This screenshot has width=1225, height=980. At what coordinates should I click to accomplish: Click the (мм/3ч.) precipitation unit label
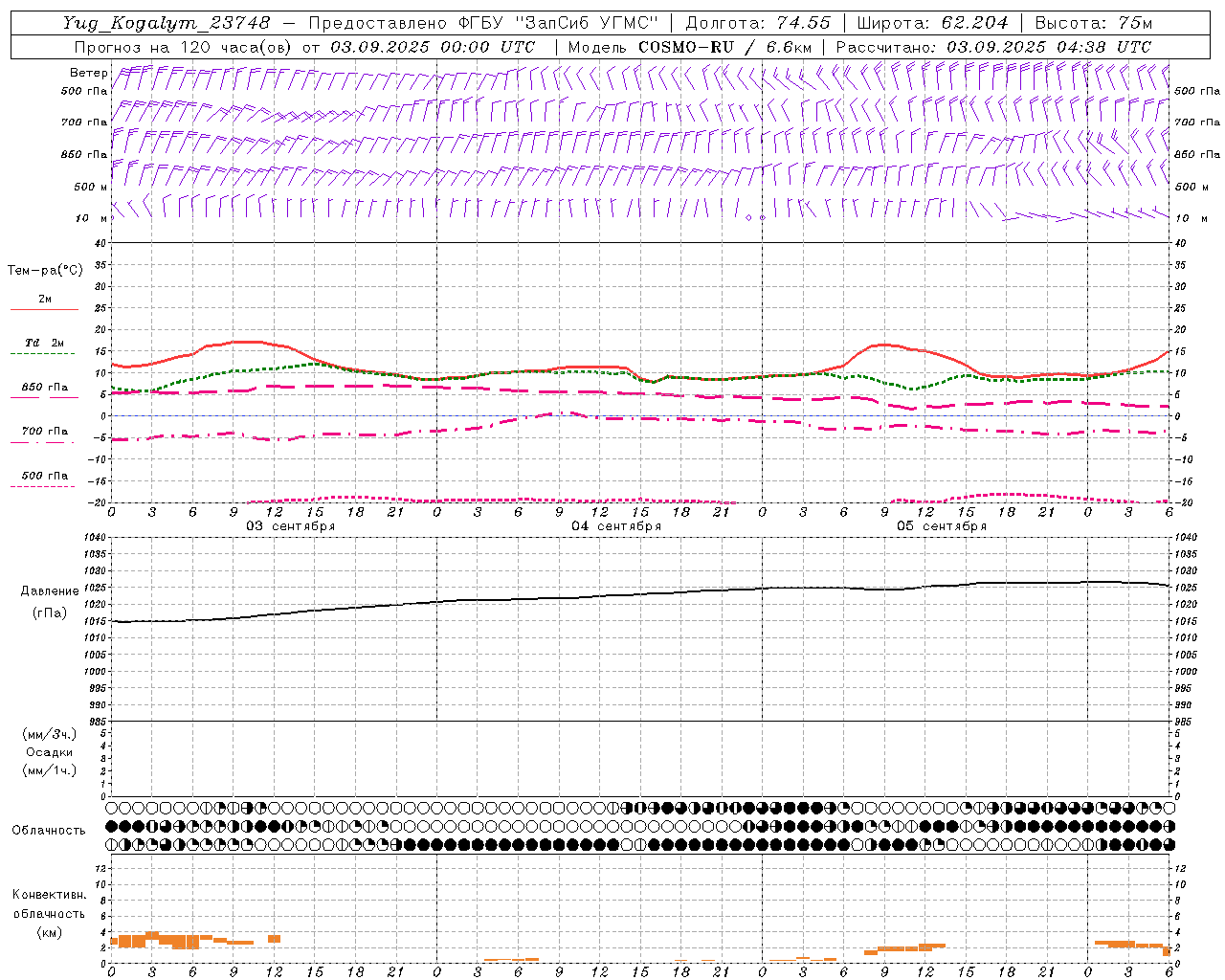[x=50, y=734]
